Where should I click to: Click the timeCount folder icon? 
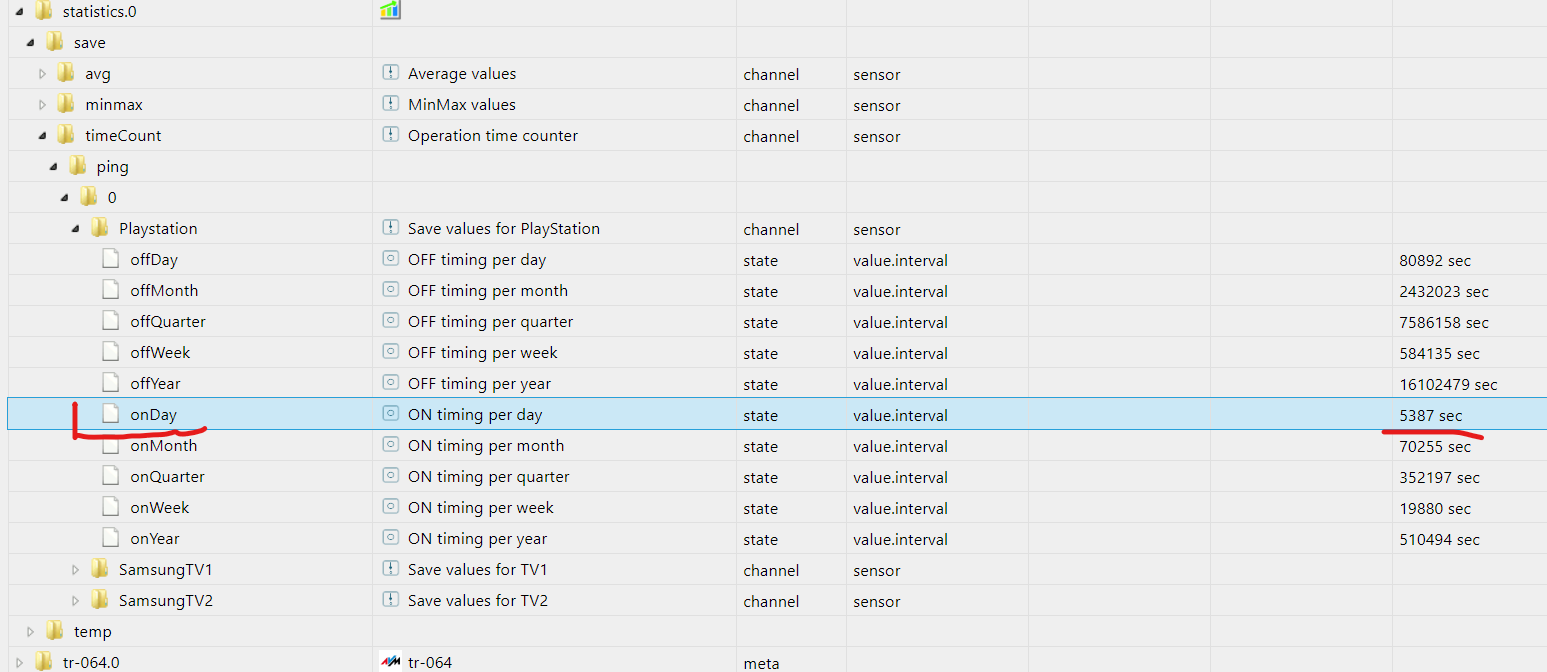(66, 135)
